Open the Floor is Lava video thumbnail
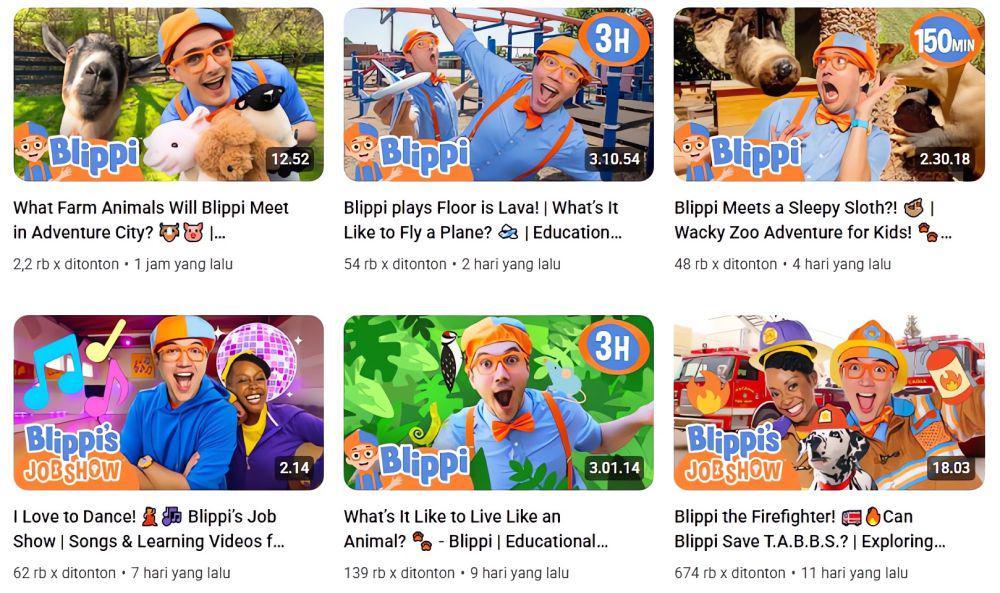The width and height of the screenshot is (1000, 593). tap(499, 94)
